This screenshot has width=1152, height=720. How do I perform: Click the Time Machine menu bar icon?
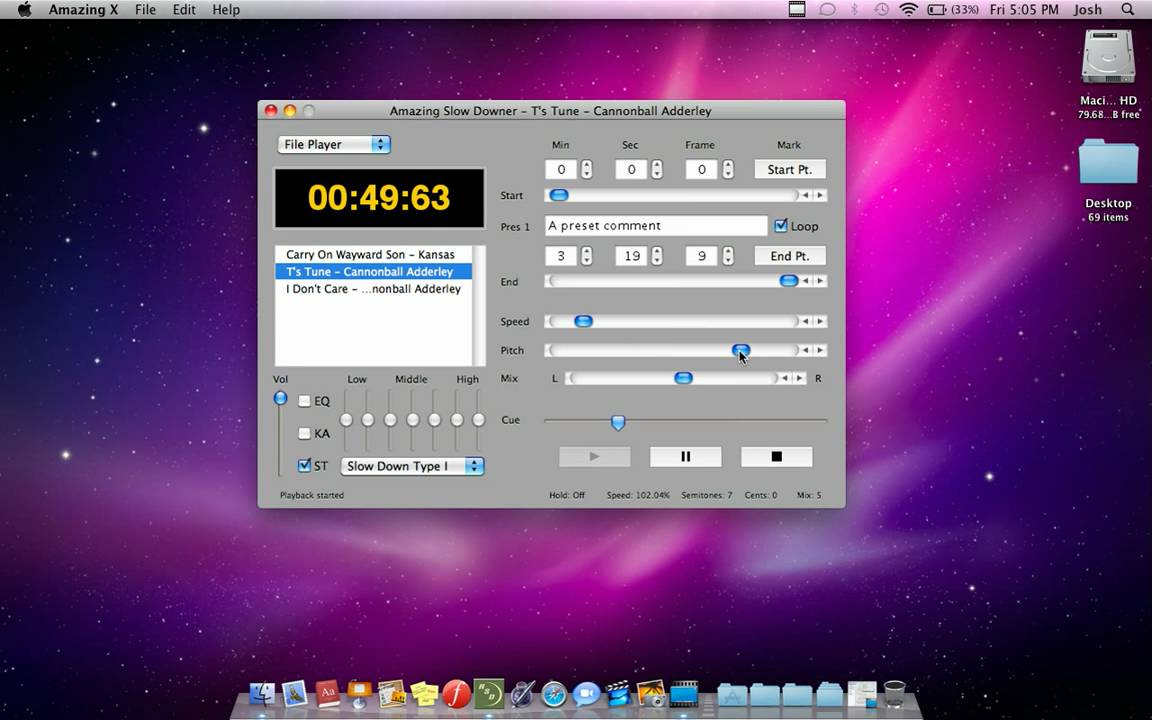click(x=881, y=10)
